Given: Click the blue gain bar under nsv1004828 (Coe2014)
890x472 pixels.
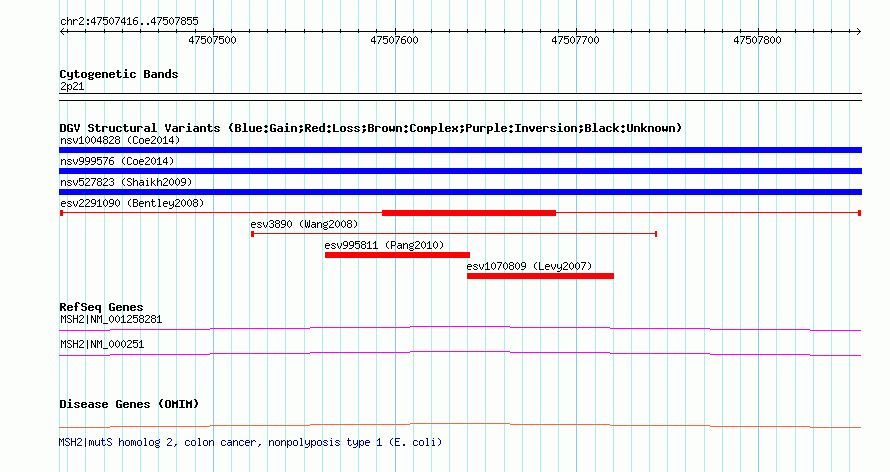Looking at the screenshot, I should 460,150.
